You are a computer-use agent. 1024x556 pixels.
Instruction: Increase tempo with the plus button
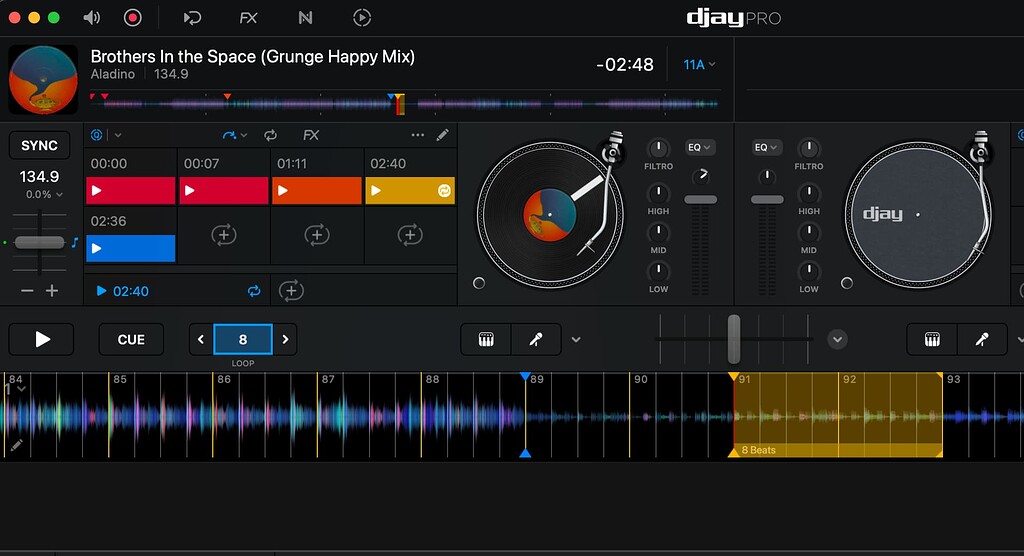[52, 291]
